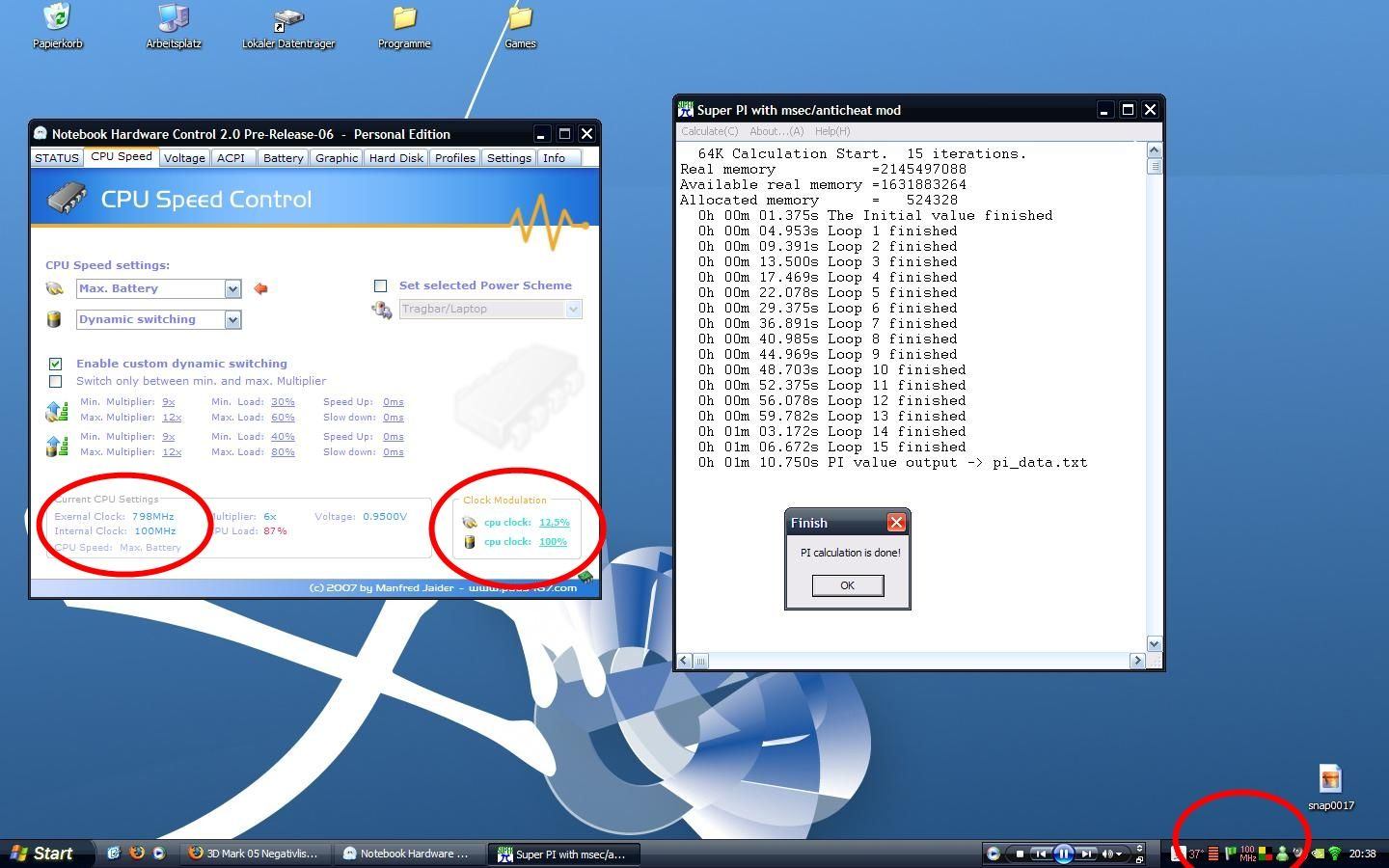Skip to next track in taskbar player

[x=1086, y=854]
